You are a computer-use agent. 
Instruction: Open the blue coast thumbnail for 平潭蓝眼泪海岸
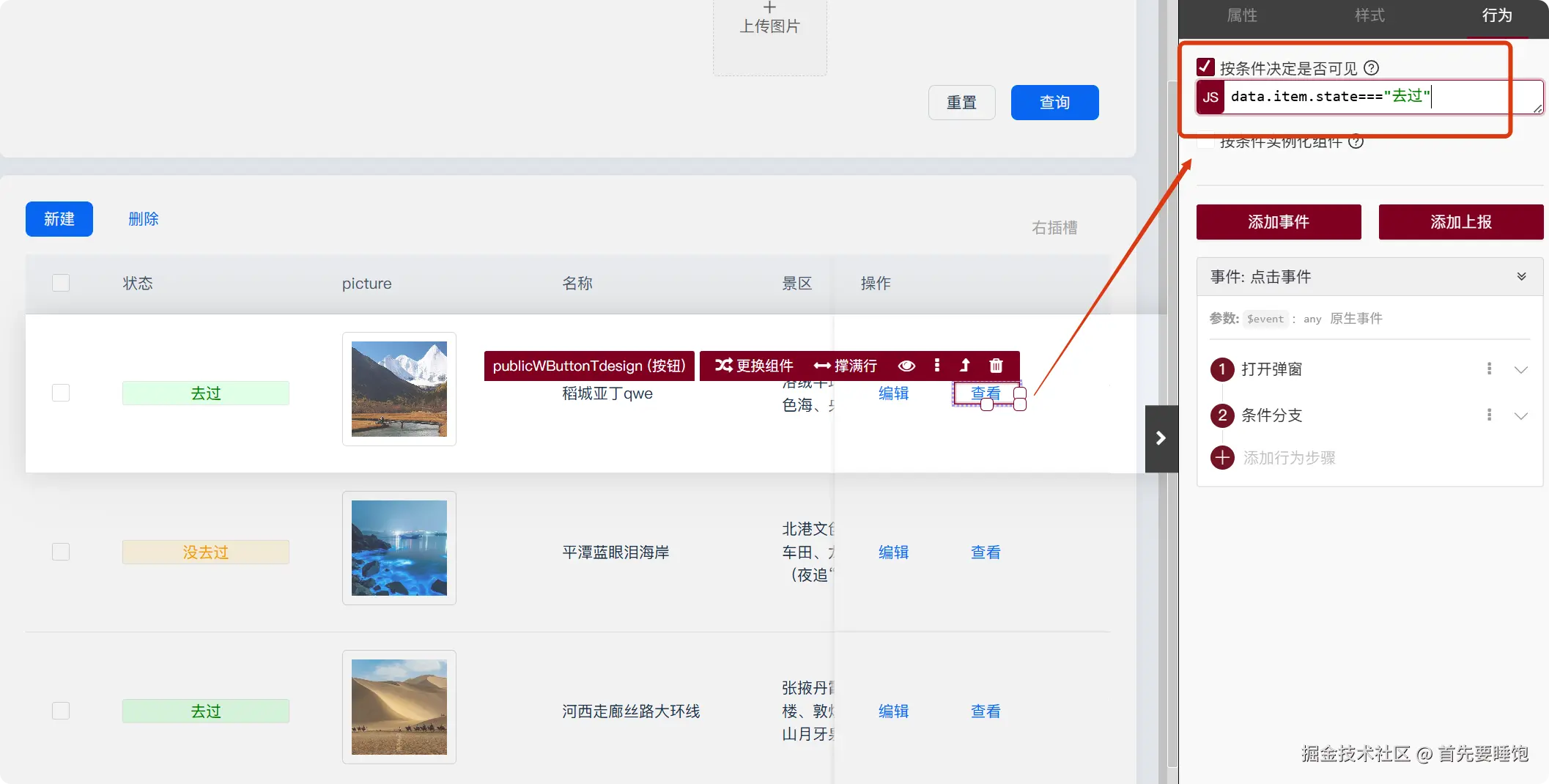pos(399,548)
